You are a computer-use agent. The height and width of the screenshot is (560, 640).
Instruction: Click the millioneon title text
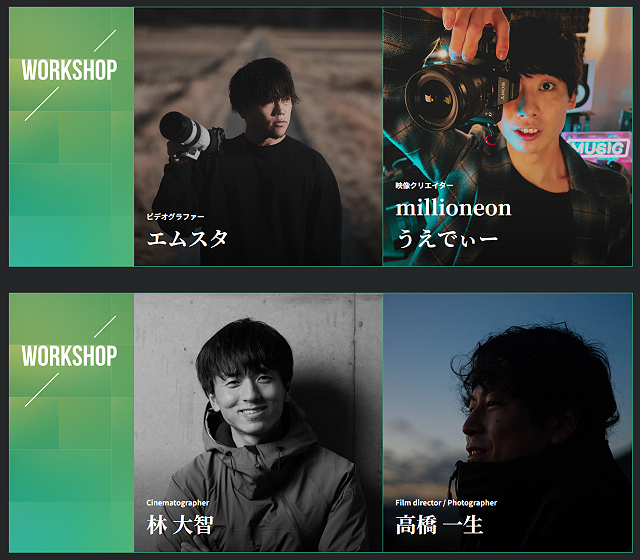coord(453,208)
